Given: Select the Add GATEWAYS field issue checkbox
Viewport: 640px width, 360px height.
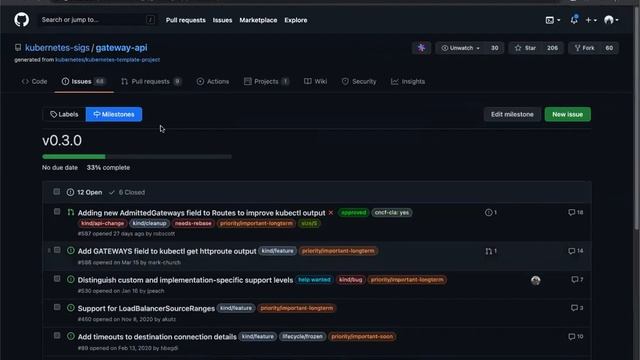Looking at the screenshot, I should (57, 250).
